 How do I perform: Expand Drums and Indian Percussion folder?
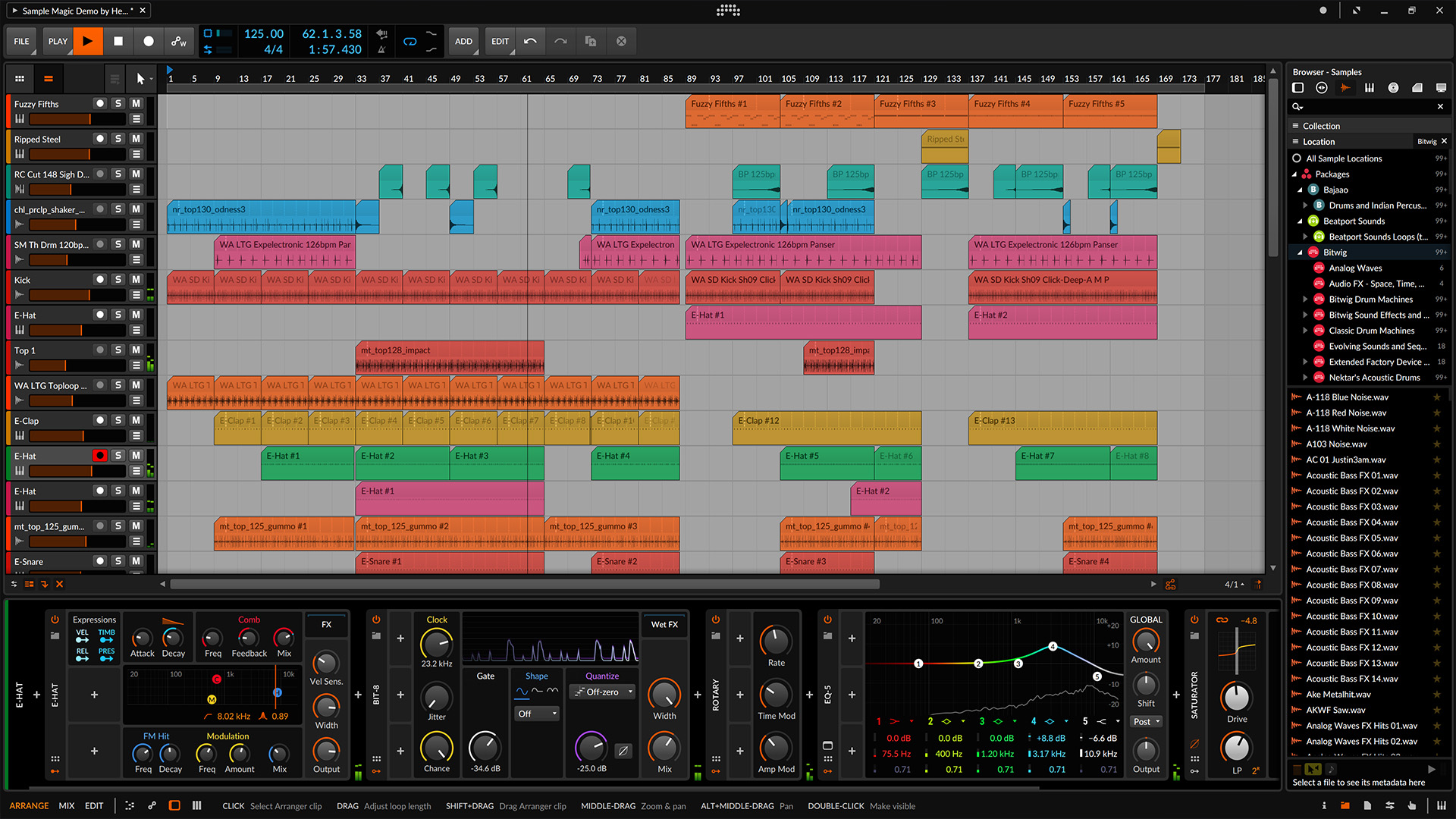1305,206
